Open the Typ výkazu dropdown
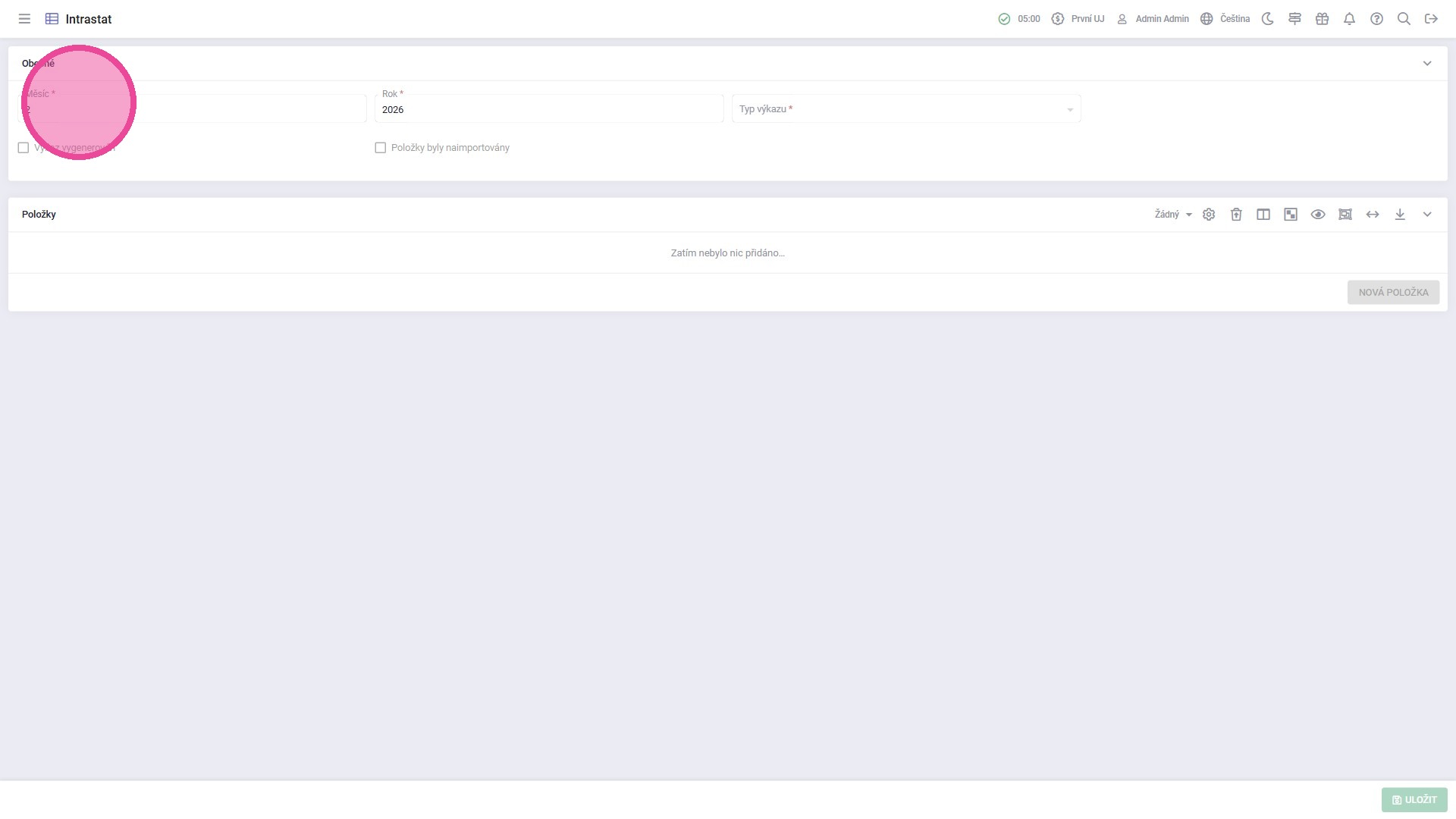Screen dimensions: 1456x819 [x=905, y=109]
